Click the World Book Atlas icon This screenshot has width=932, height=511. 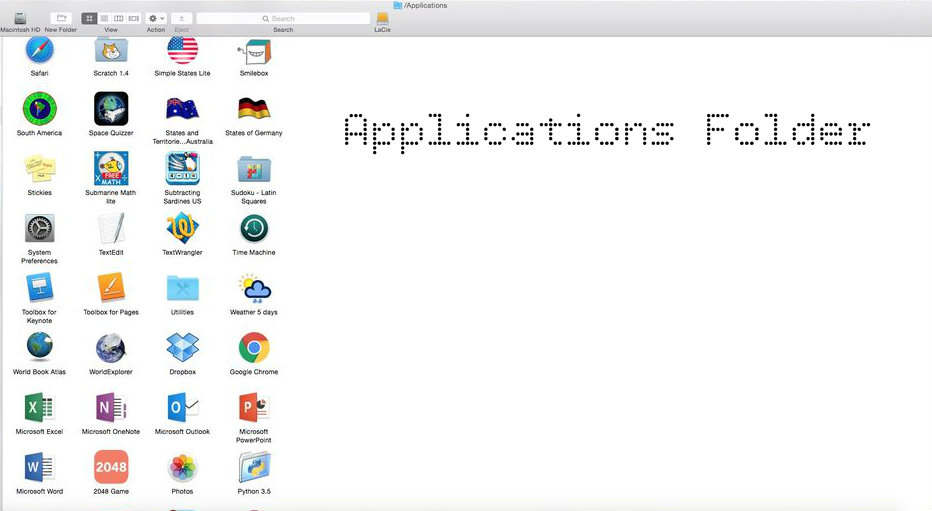pyautogui.click(x=40, y=347)
